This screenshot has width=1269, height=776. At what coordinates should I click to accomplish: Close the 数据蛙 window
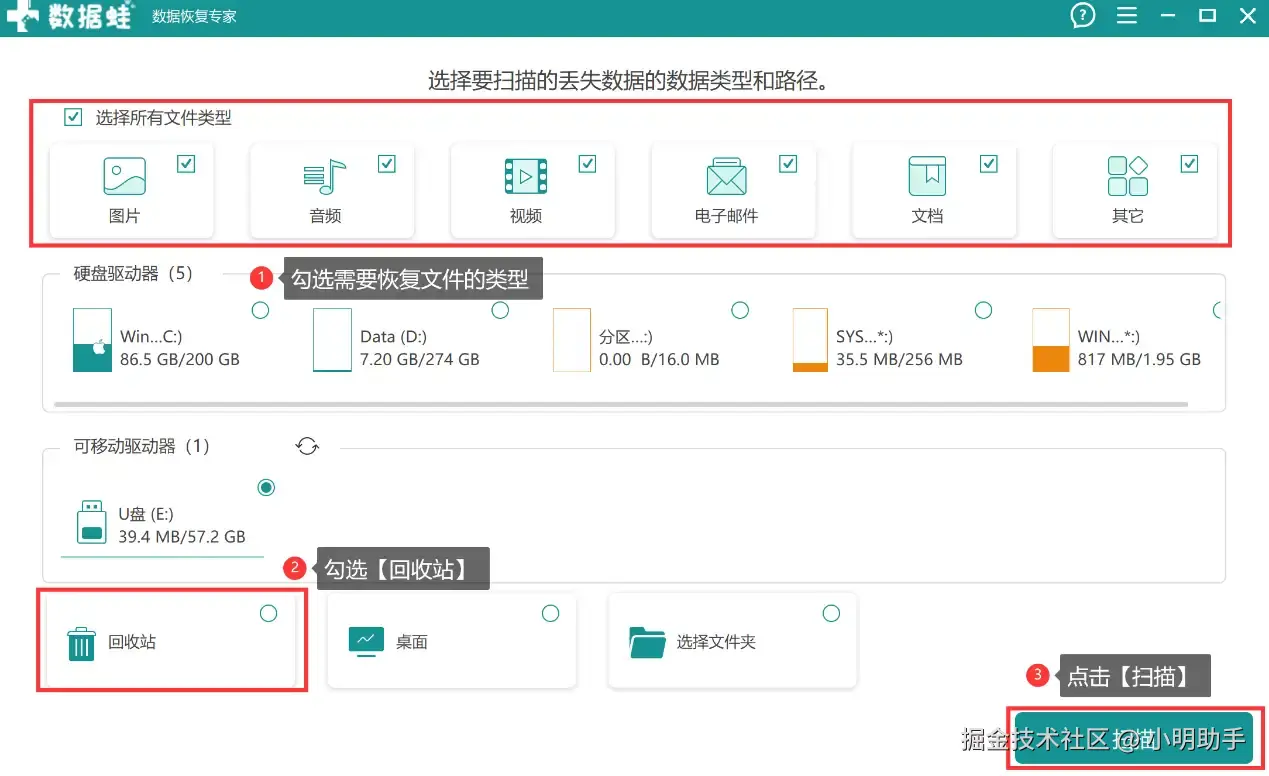point(1247,15)
